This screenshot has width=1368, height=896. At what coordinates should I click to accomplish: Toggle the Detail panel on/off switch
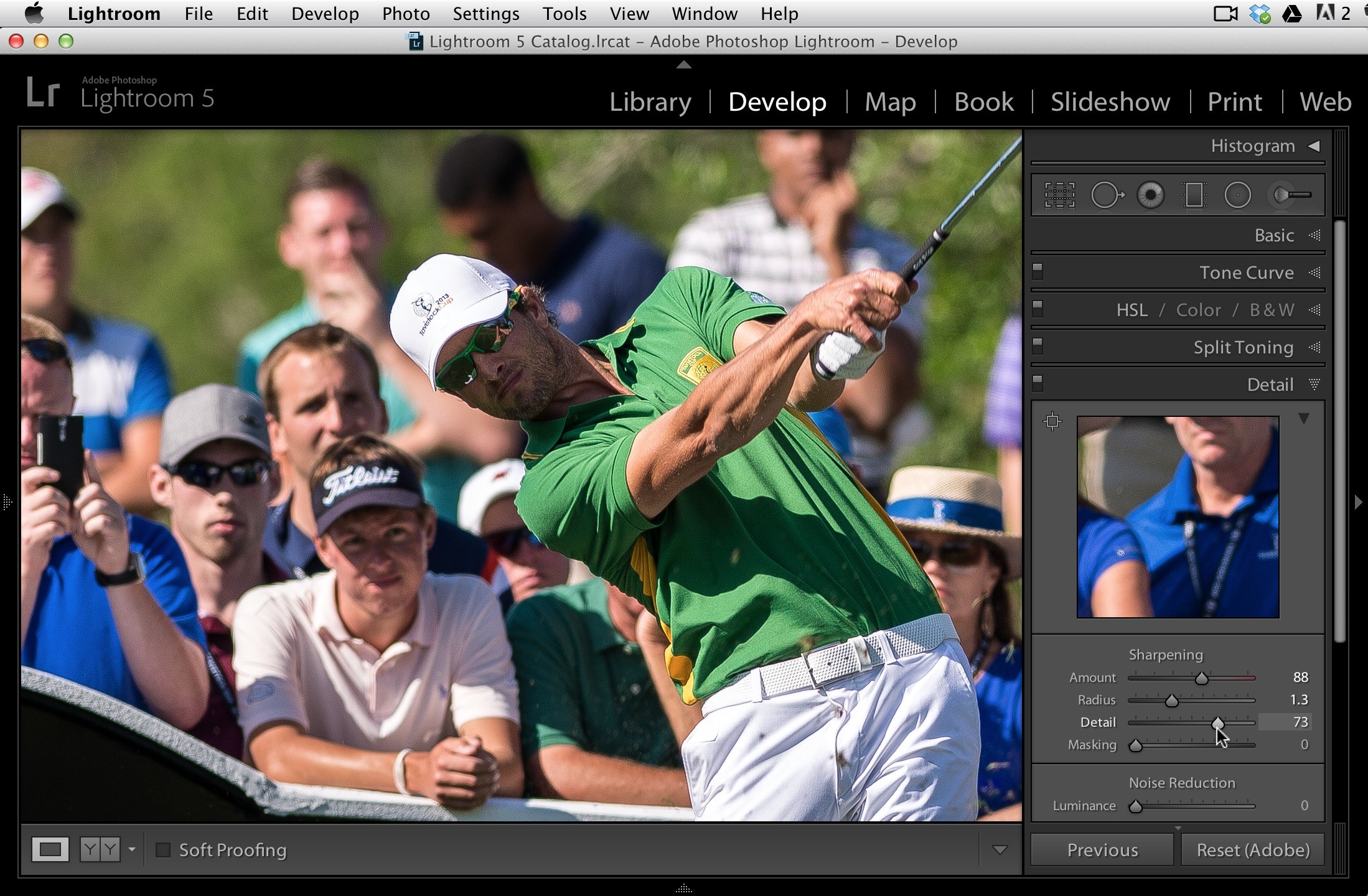1038,384
